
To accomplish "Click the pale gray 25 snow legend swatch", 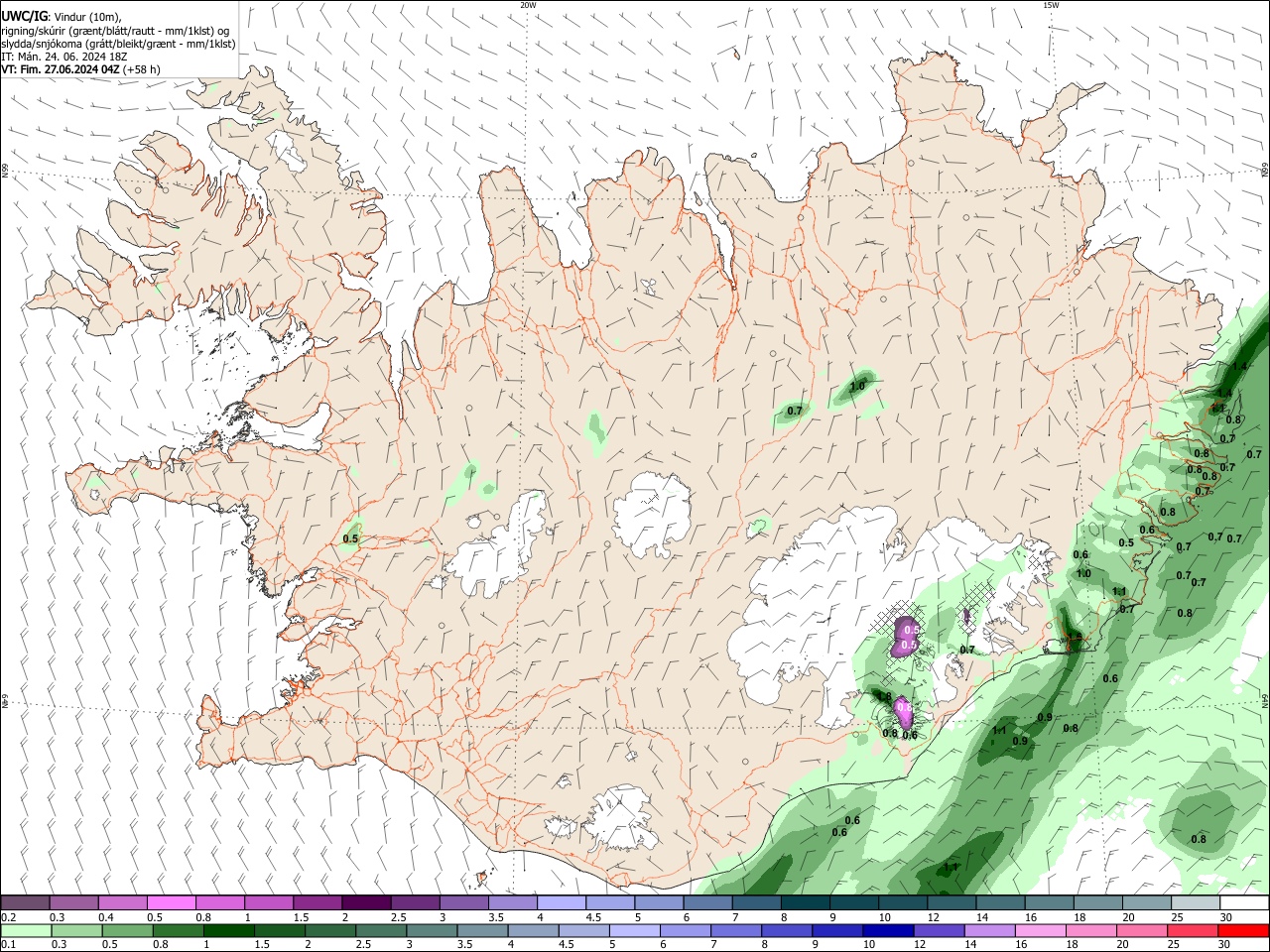I will tap(1196, 902).
